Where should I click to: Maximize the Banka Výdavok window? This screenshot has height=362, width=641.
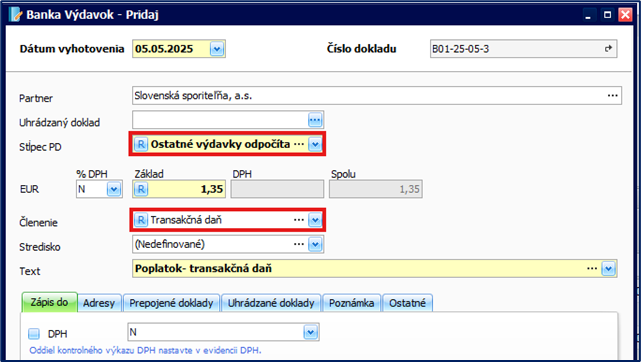[607, 15]
